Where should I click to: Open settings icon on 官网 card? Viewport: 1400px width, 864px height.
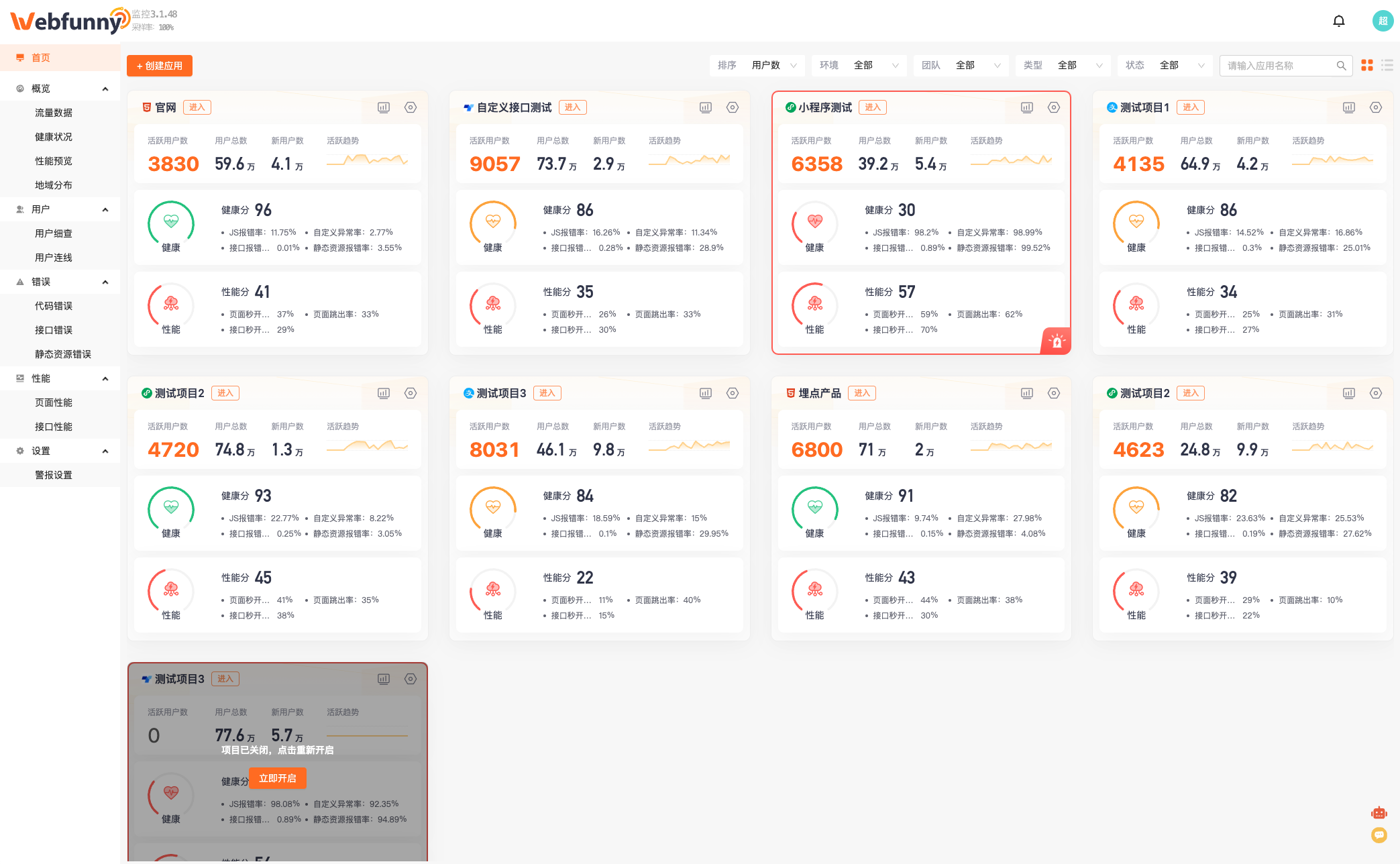(x=411, y=107)
